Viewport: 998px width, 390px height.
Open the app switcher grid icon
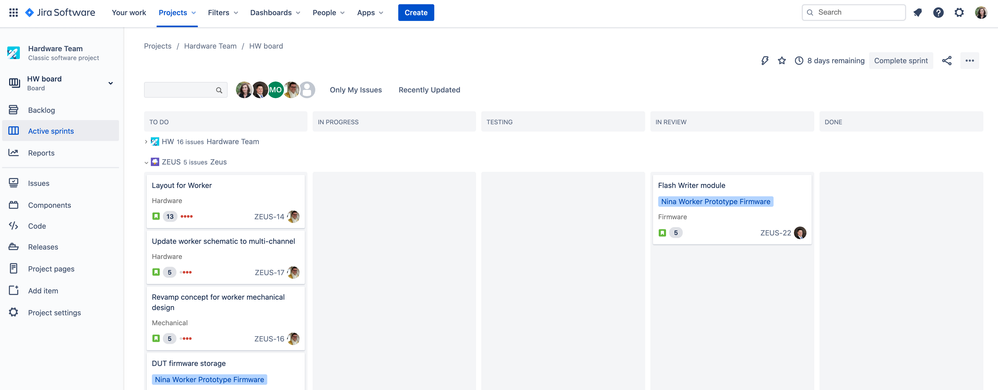(x=13, y=12)
